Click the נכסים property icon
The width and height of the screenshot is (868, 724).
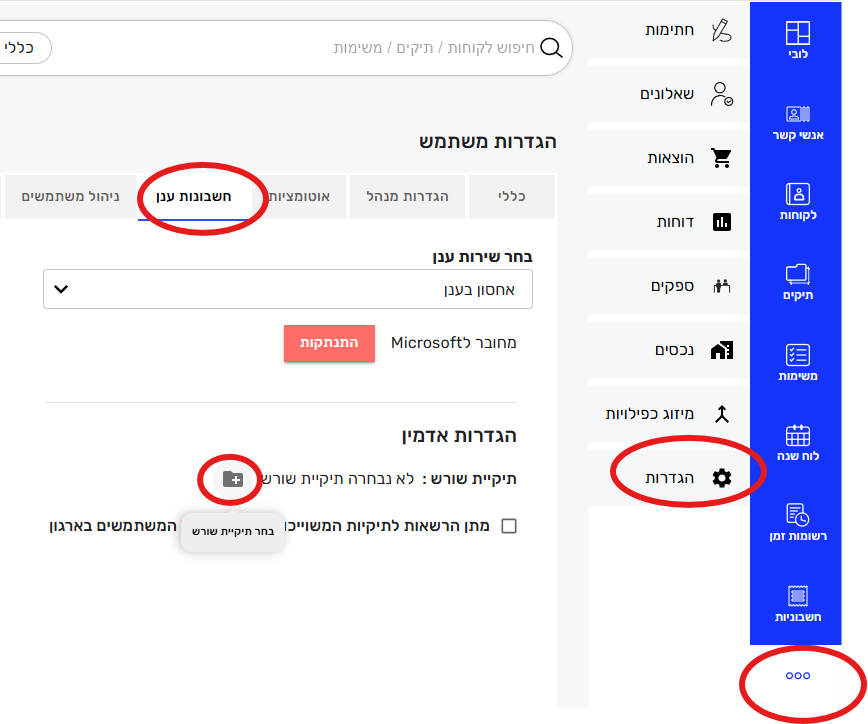point(721,350)
